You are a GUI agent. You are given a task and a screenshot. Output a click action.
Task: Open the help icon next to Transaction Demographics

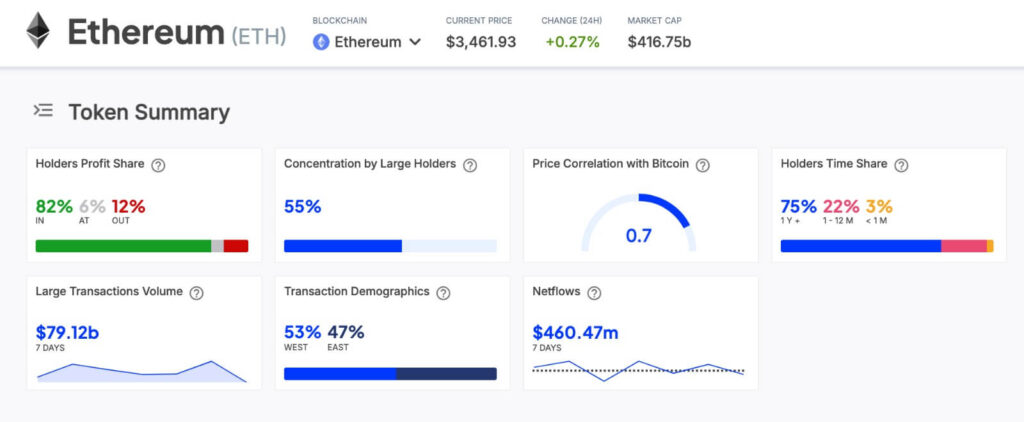click(443, 293)
